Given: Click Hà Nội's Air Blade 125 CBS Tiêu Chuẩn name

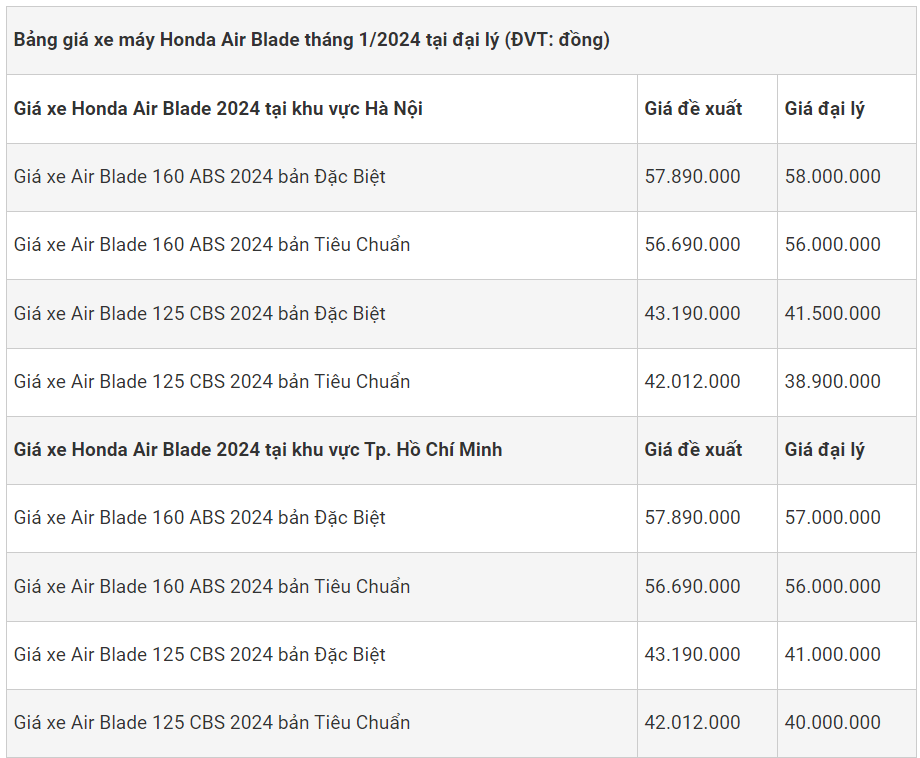Looking at the screenshot, I should pos(212,381).
